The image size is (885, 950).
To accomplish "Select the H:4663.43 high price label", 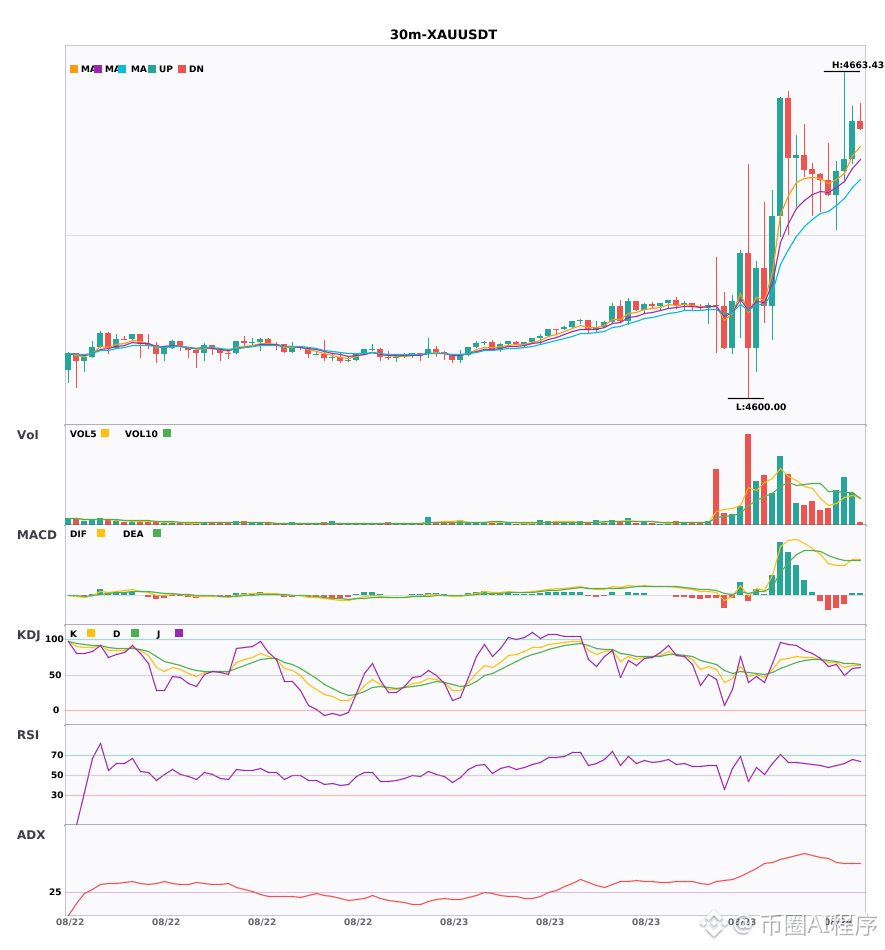I will click(857, 65).
